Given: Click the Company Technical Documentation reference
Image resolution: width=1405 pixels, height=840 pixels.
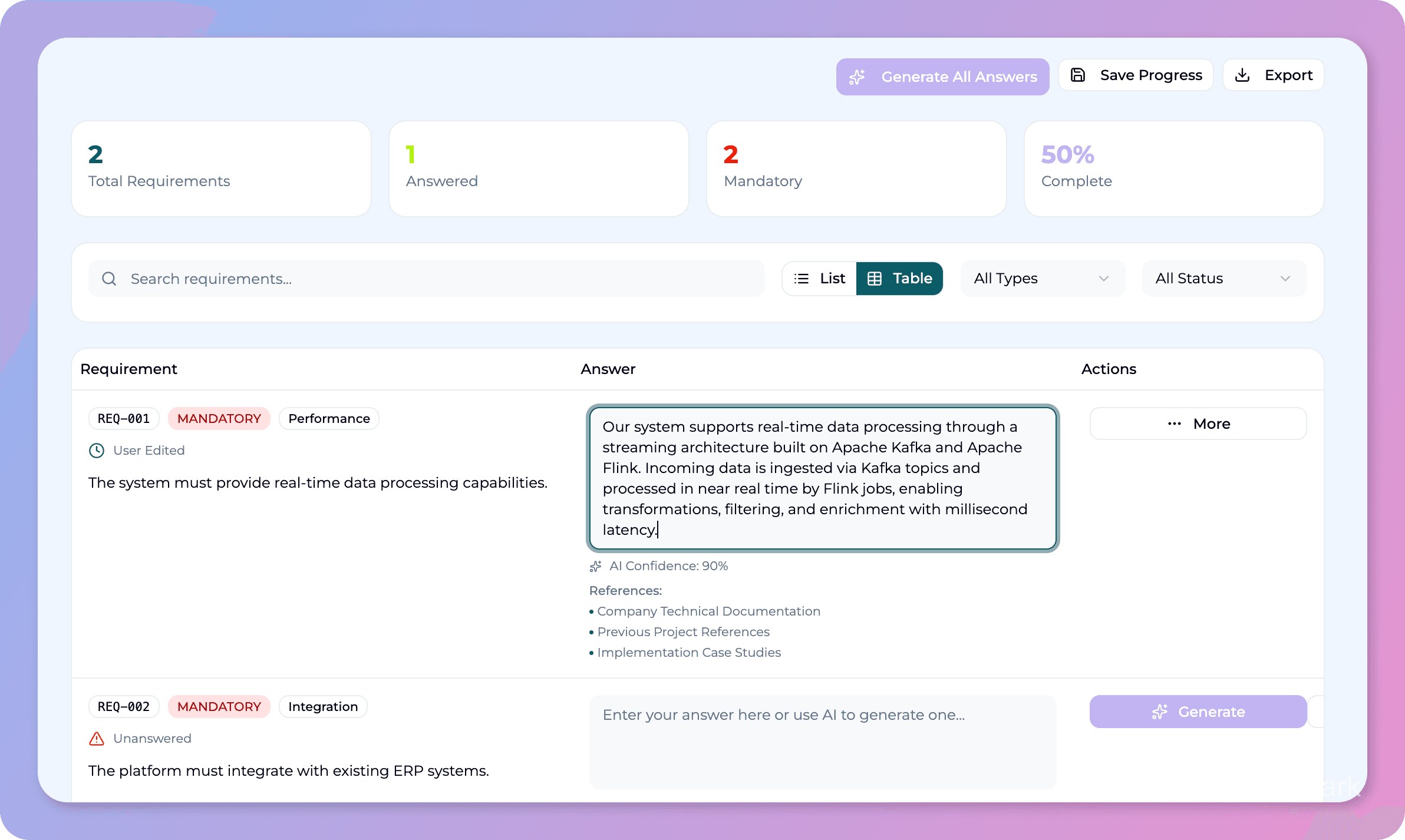Looking at the screenshot, I should (708, 611).
